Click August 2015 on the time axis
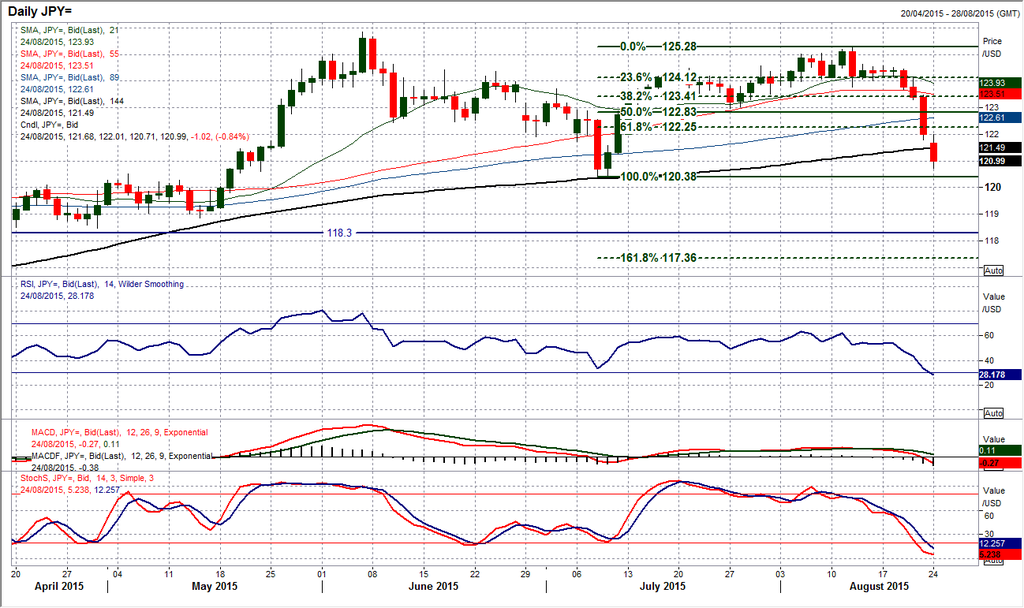The height and width of the screenshot is (608, 1024). click(878, 586)
